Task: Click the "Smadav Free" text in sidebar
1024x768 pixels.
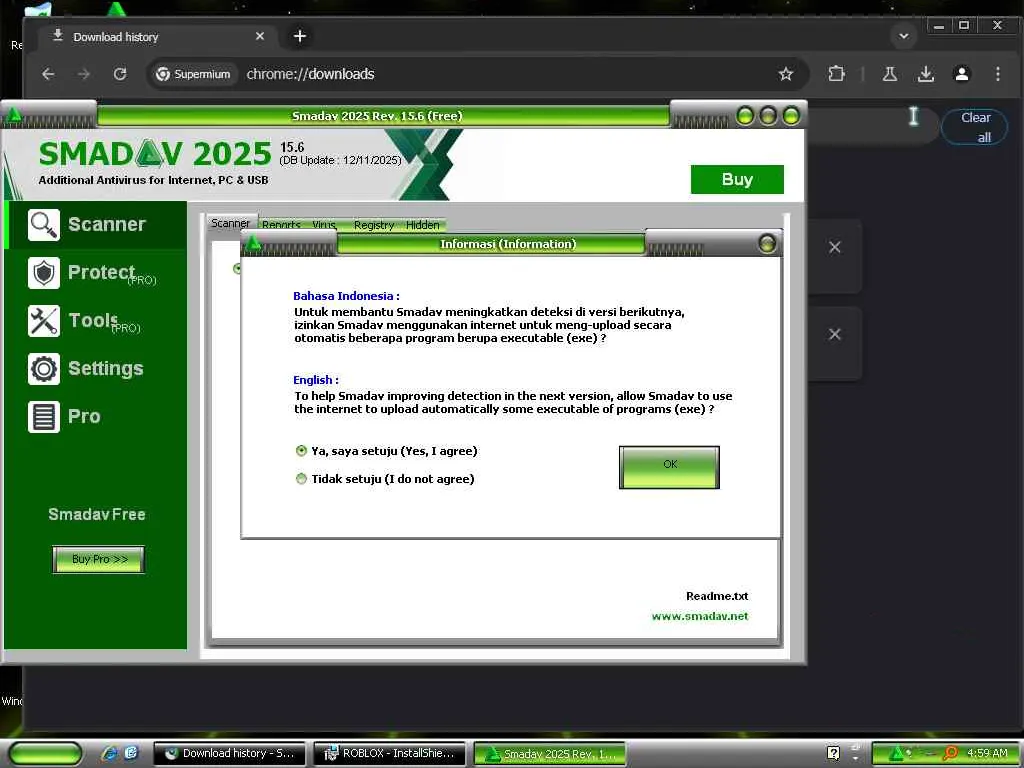Action: click(x=97, y=515)
